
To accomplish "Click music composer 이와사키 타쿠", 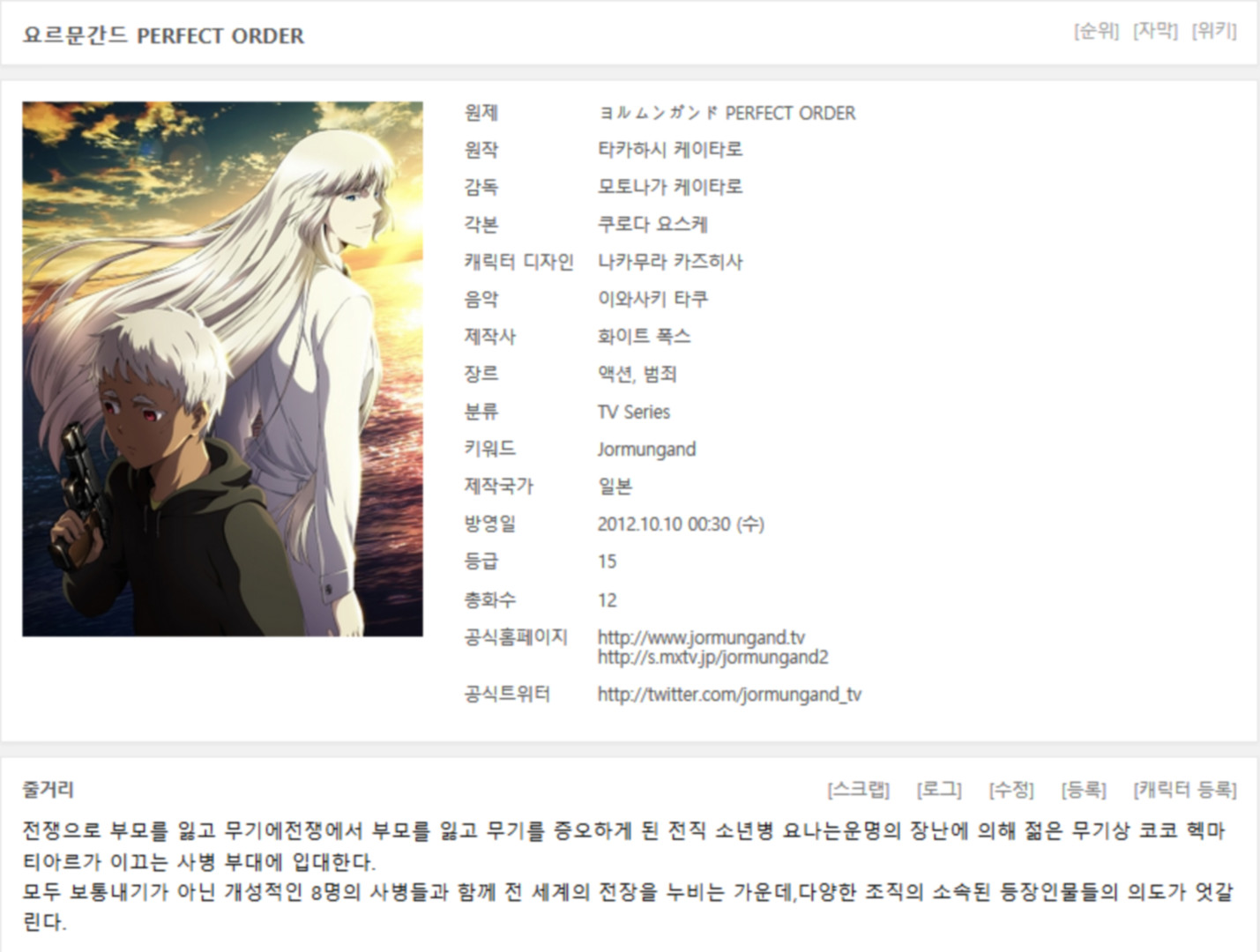I will tap(652, 299).
